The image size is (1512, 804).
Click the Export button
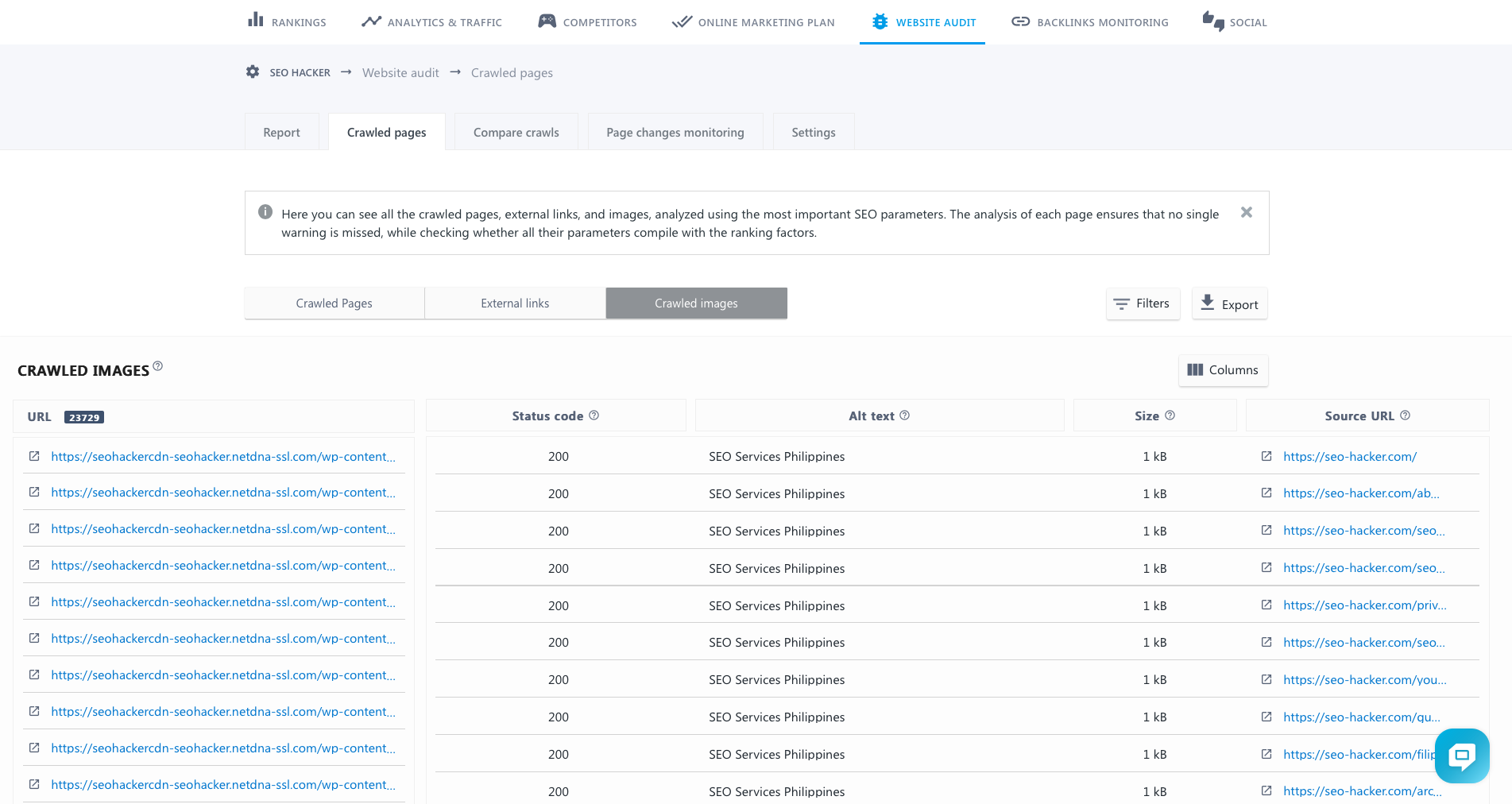pos(1229,304)
